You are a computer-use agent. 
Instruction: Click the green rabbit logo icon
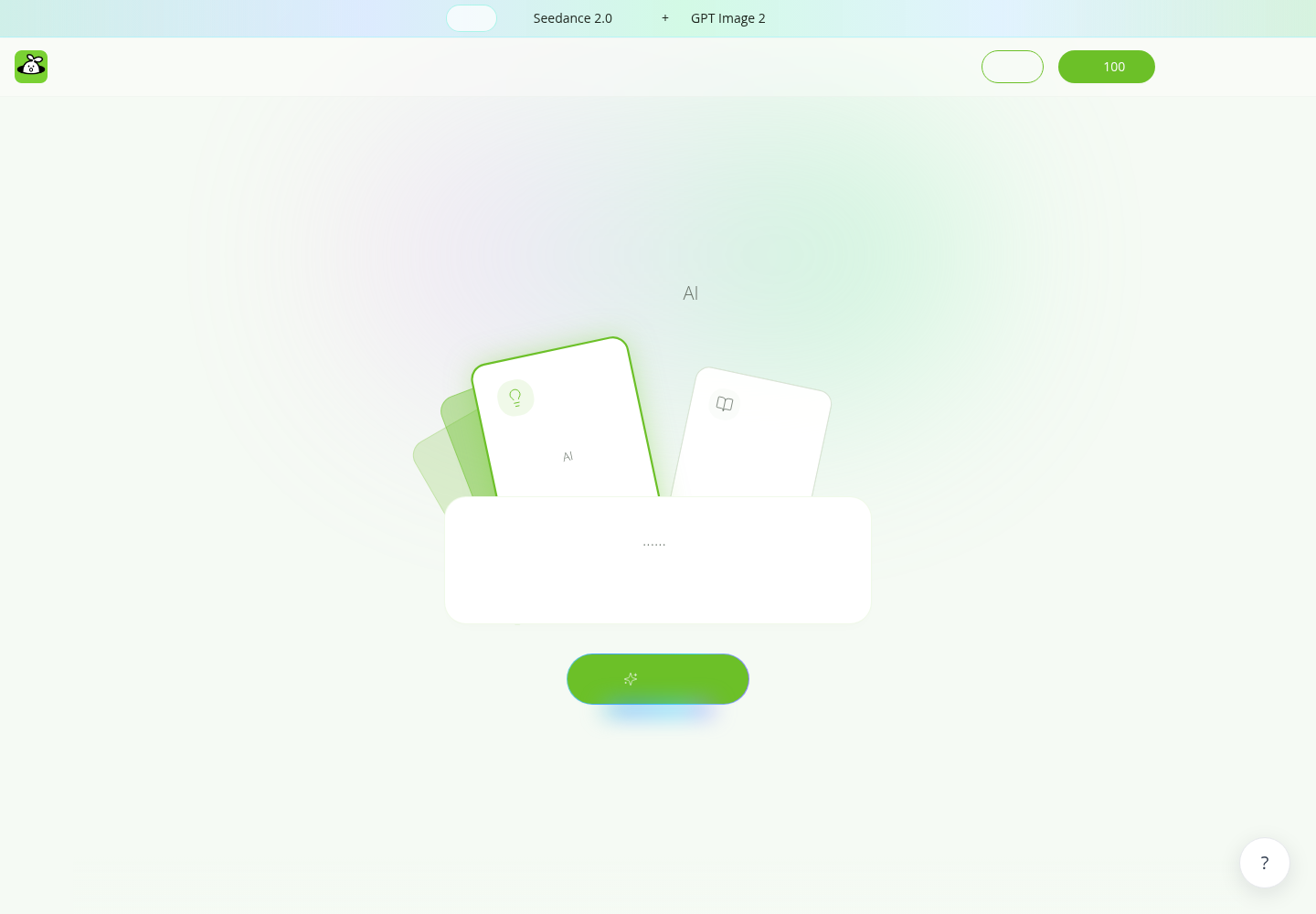31,67
